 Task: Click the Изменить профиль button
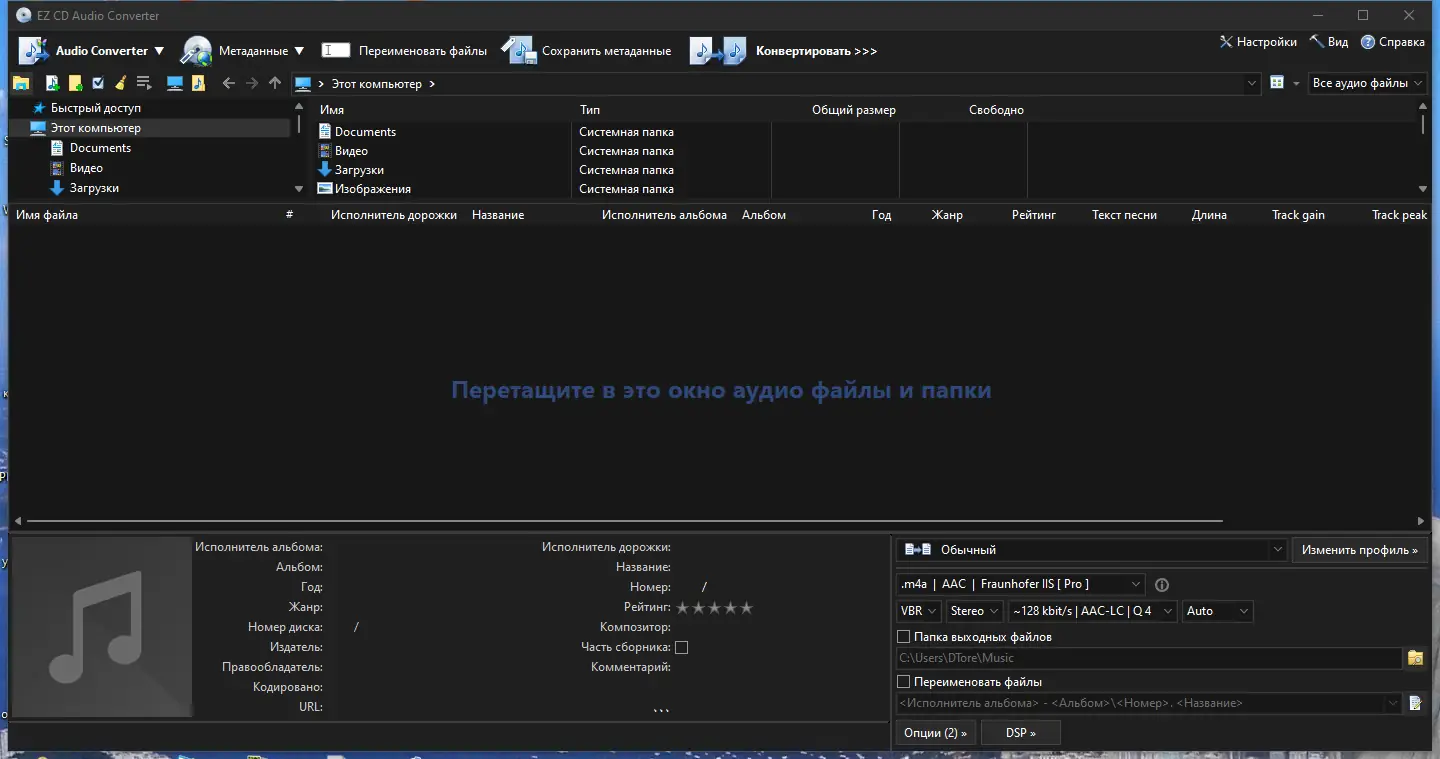coord(1359,550)
